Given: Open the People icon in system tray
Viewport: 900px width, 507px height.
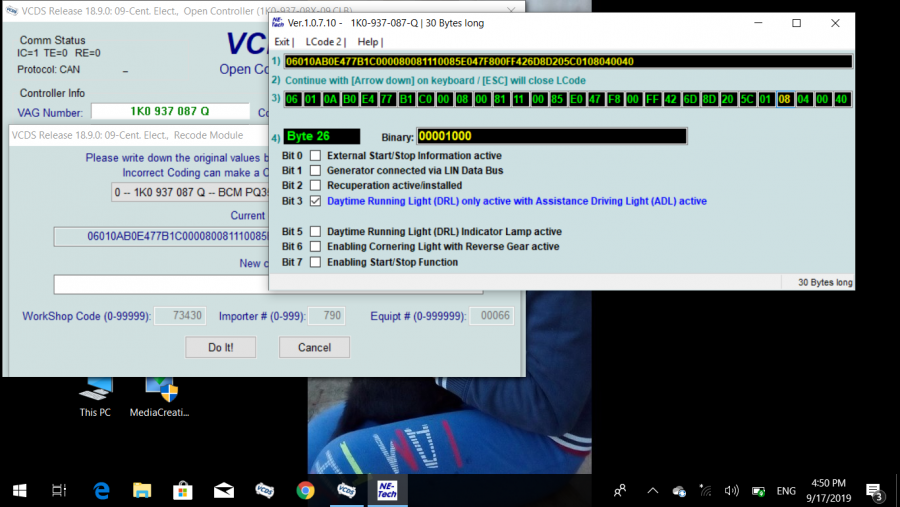Looking at the screenshot, I should tap(620, 491).
